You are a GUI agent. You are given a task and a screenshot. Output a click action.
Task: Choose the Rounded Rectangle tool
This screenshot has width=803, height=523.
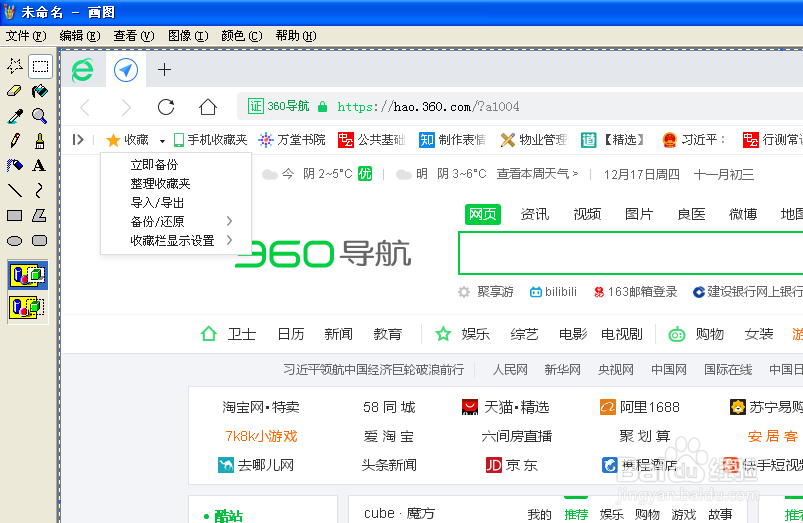39,241
